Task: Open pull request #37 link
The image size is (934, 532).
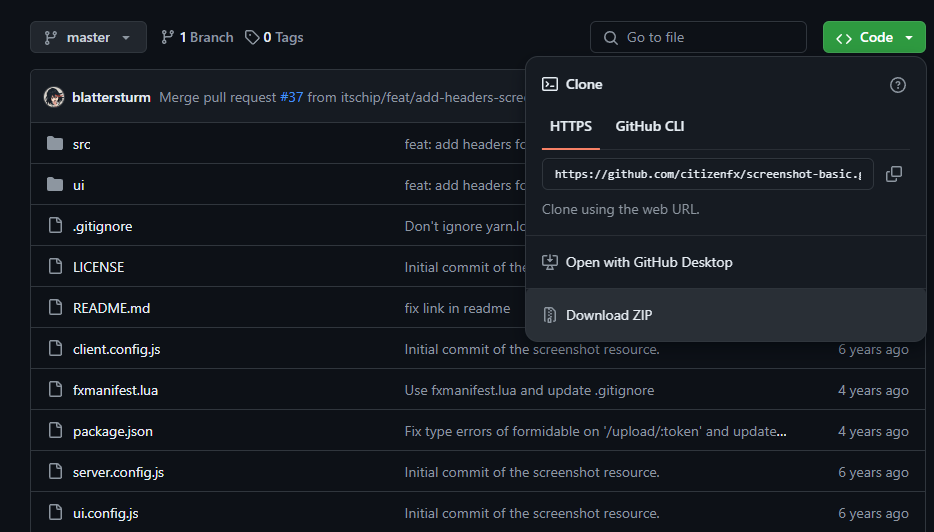Action: [292, 97]
